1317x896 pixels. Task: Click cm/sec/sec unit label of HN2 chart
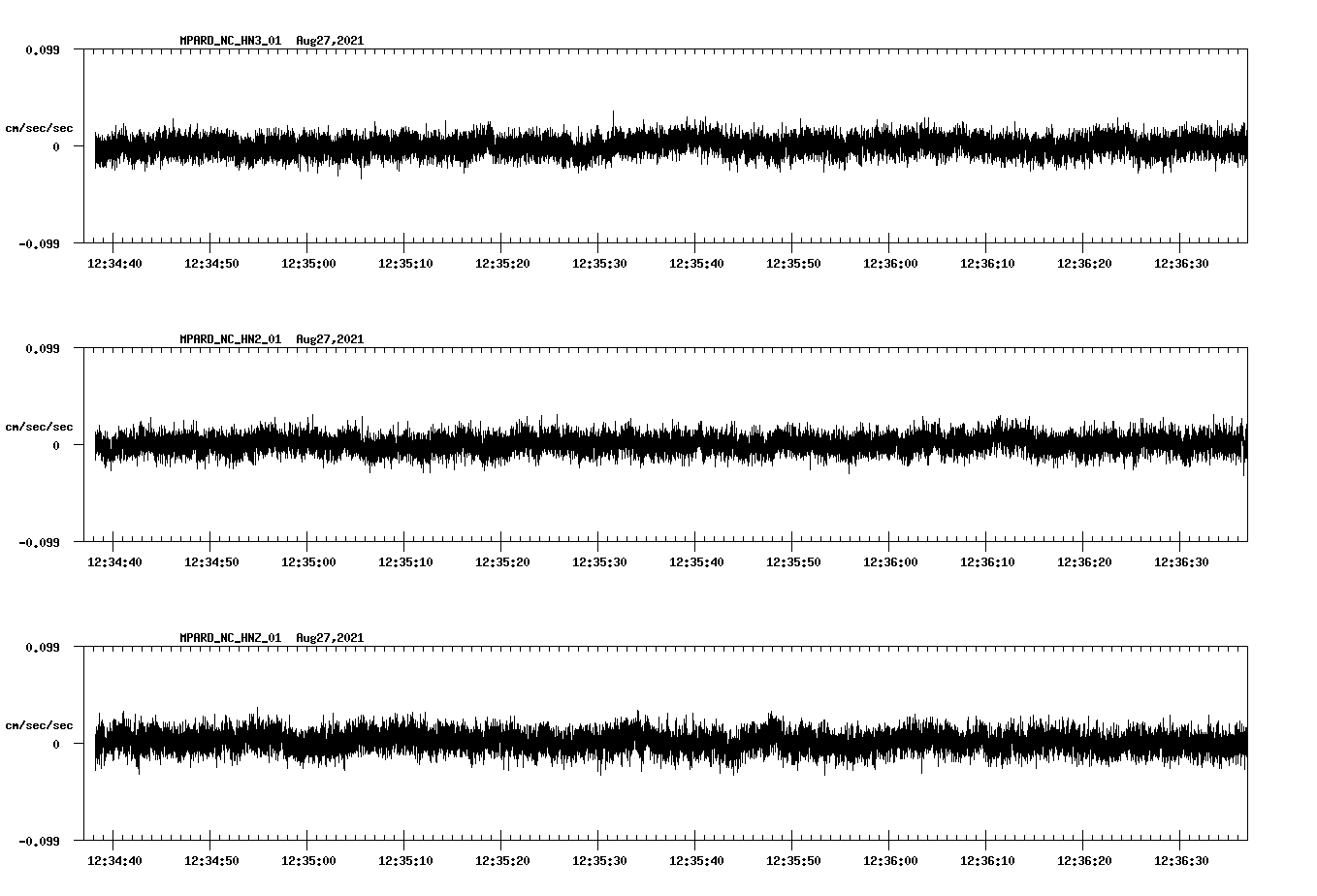click(39, 427)
